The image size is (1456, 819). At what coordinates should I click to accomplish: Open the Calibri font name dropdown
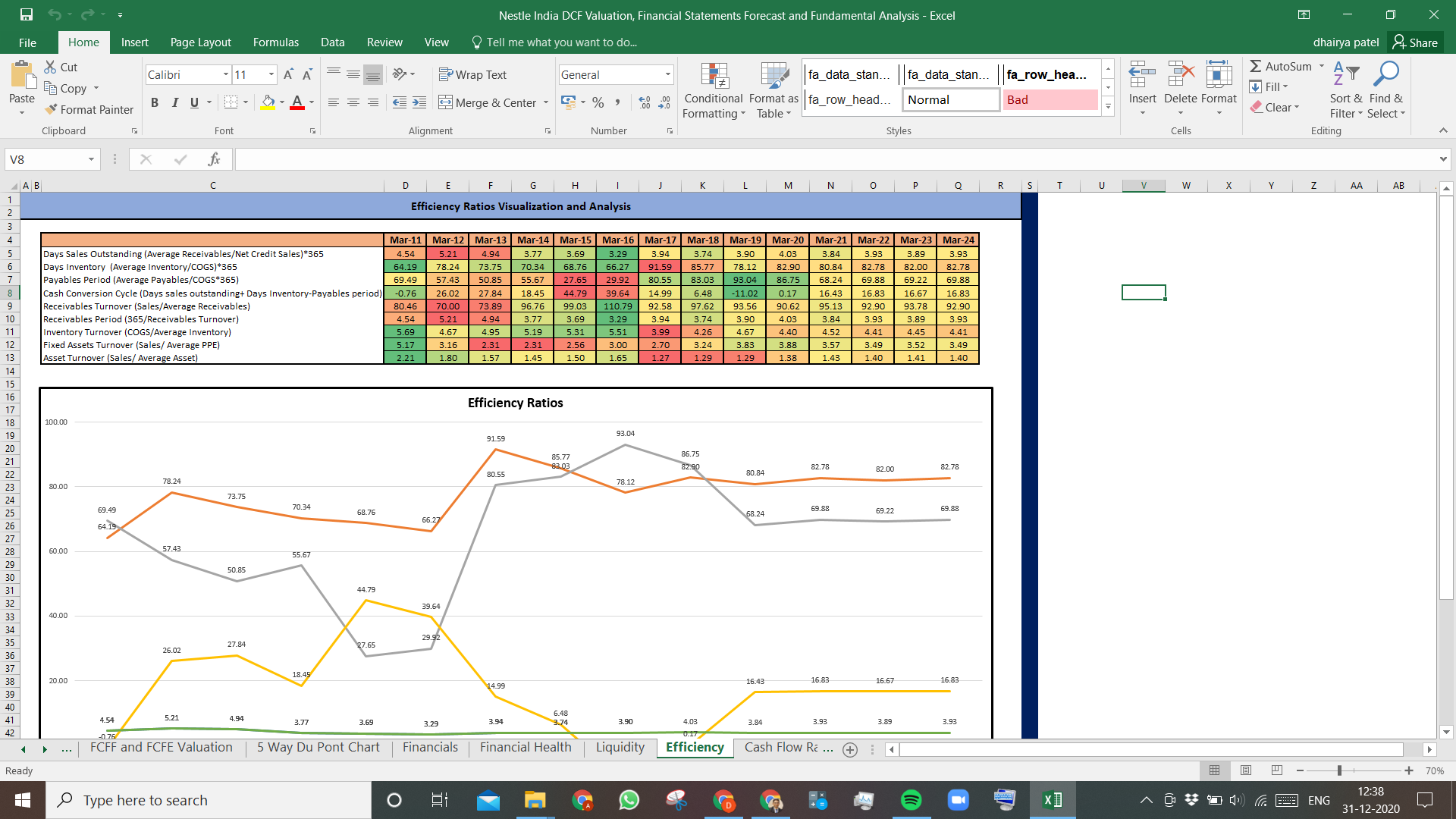(226, 74)
